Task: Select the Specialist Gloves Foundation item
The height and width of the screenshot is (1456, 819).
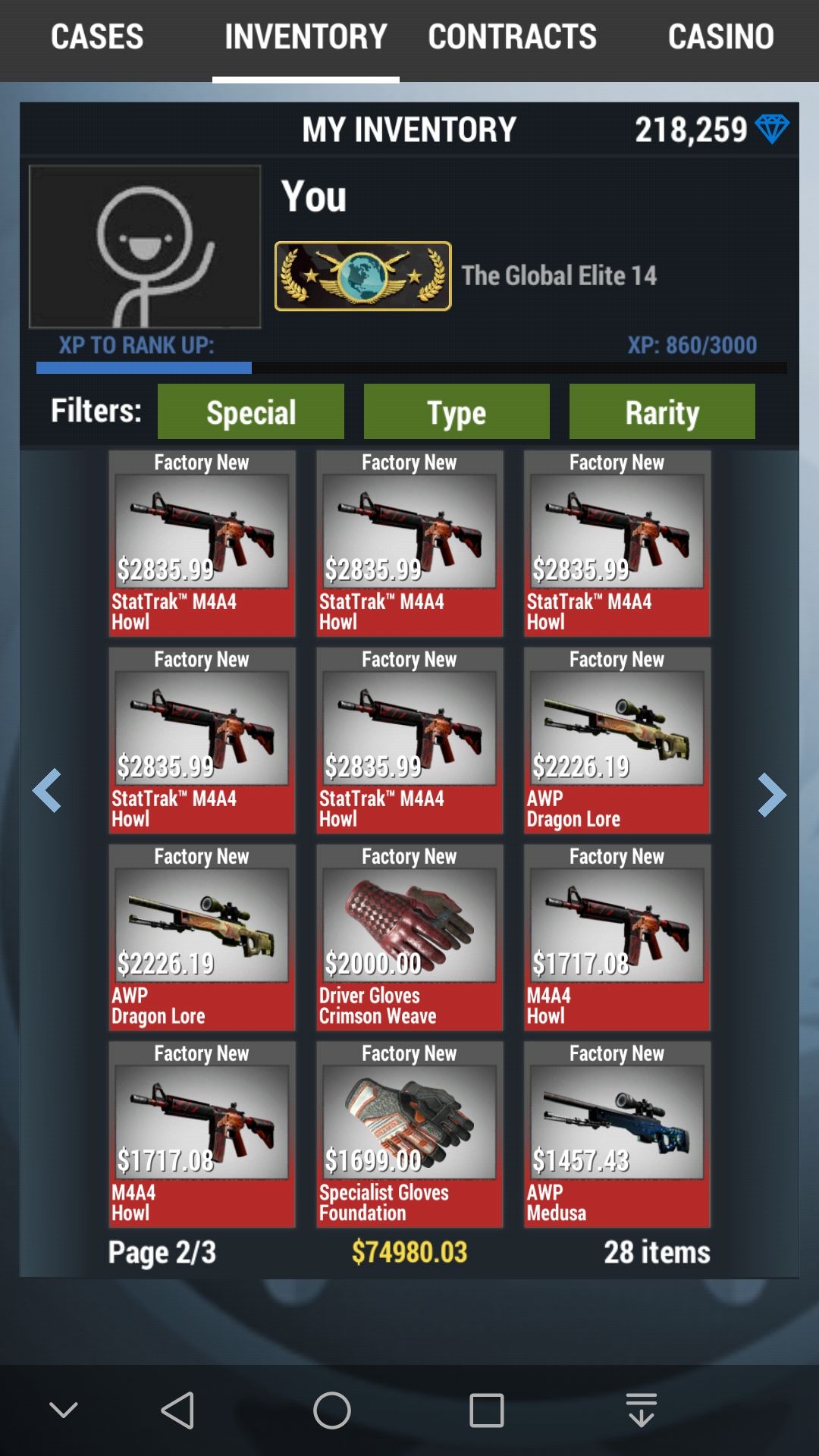Action: [x=409, y=1134]
